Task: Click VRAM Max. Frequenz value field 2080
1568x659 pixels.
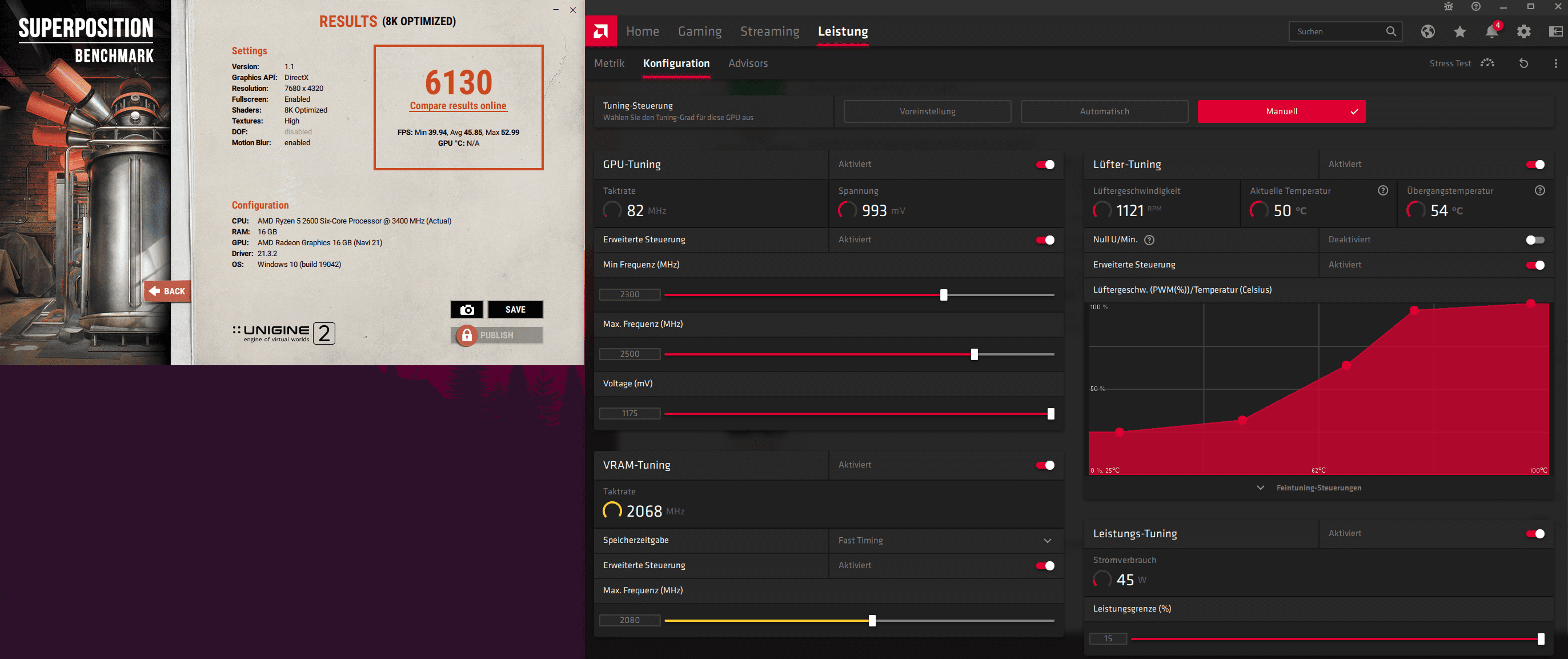Action: pos(629,621)
